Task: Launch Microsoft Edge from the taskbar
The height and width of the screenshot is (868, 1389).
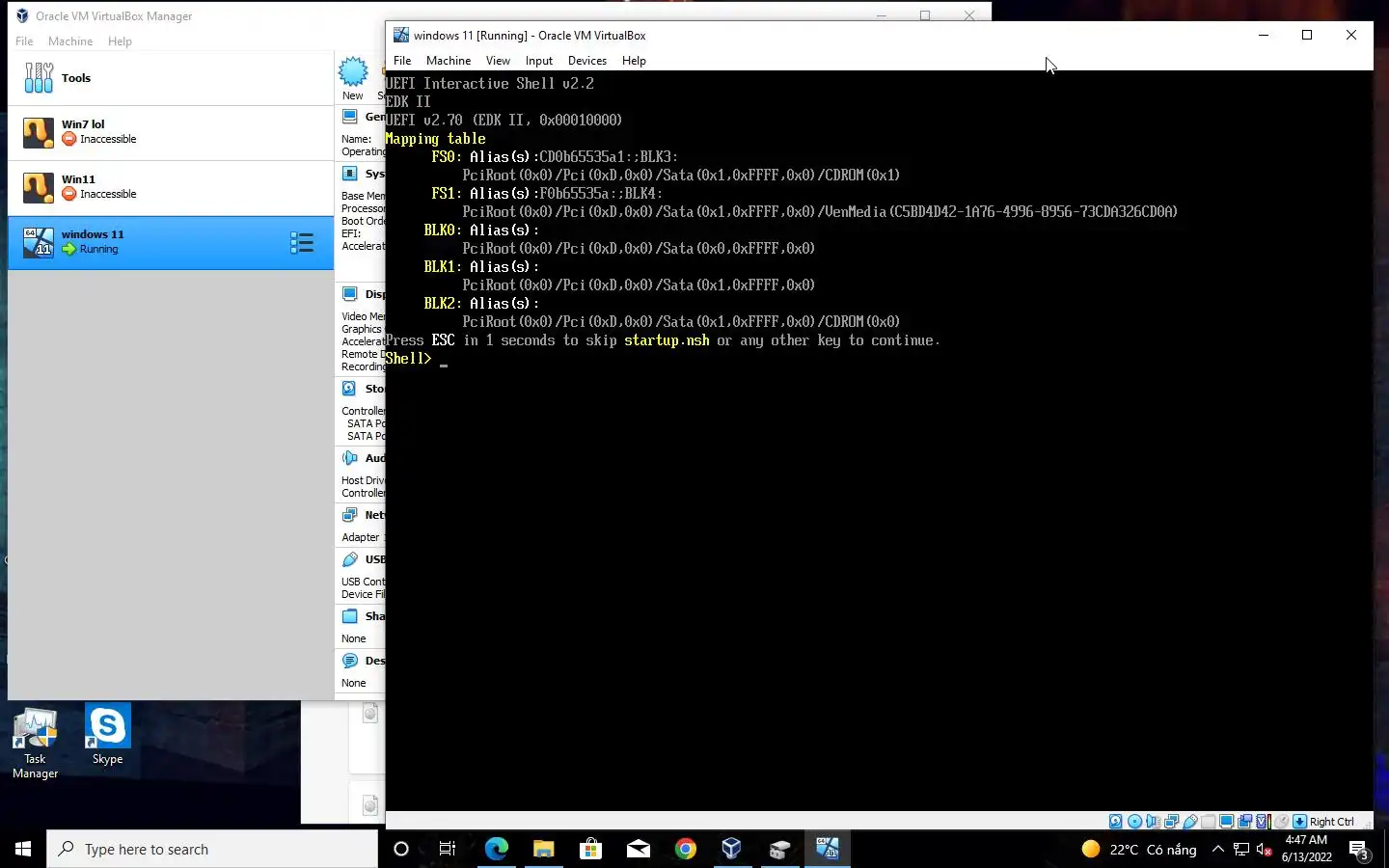Action: pos(496,849)
